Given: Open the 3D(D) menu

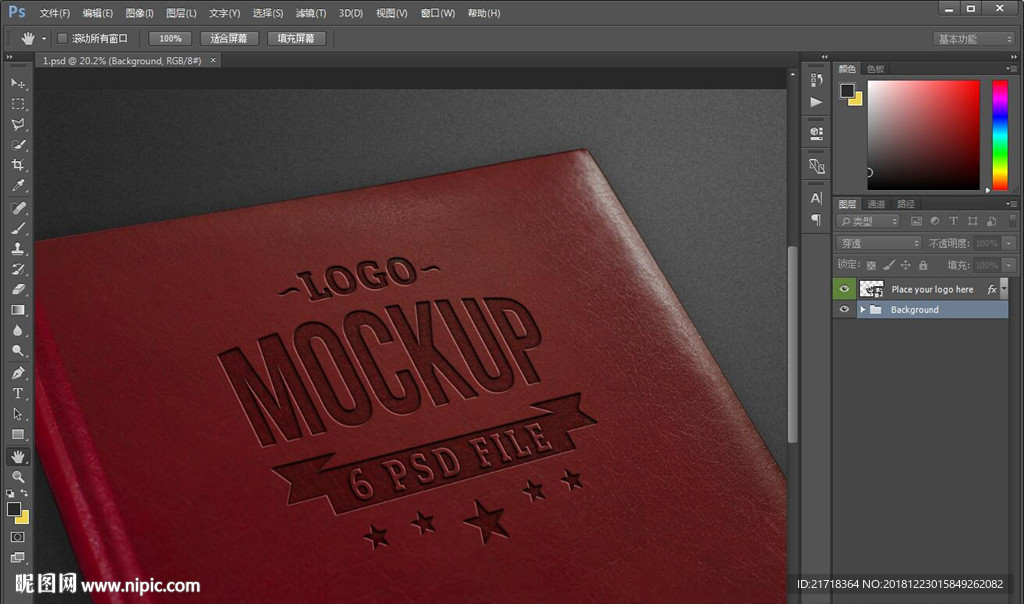Looking at the screenshot, I should point(350,13).
